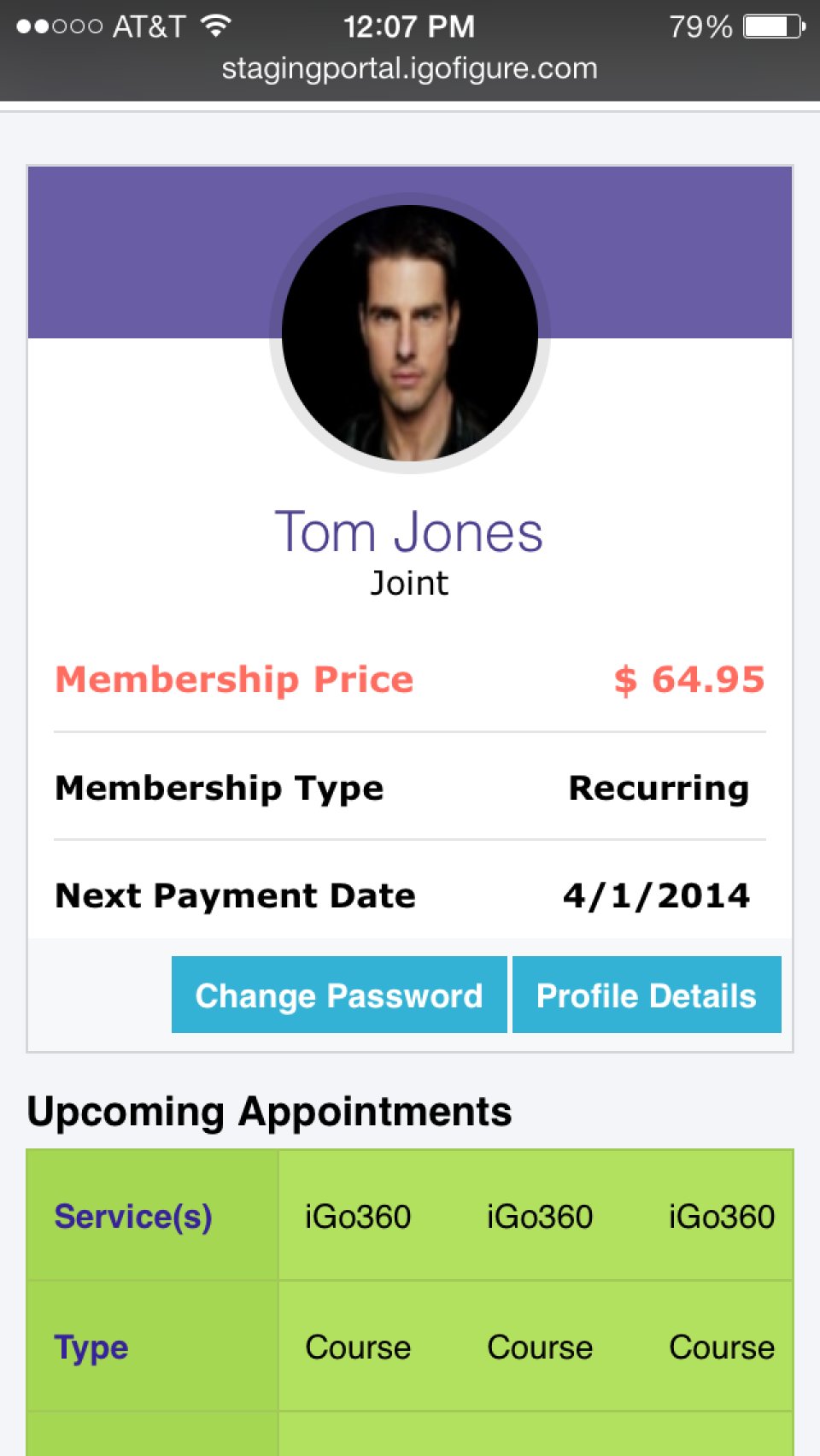
Task: Tap the stagingportal.igofigure.com address bar
Action: click(x=410, y=68)
